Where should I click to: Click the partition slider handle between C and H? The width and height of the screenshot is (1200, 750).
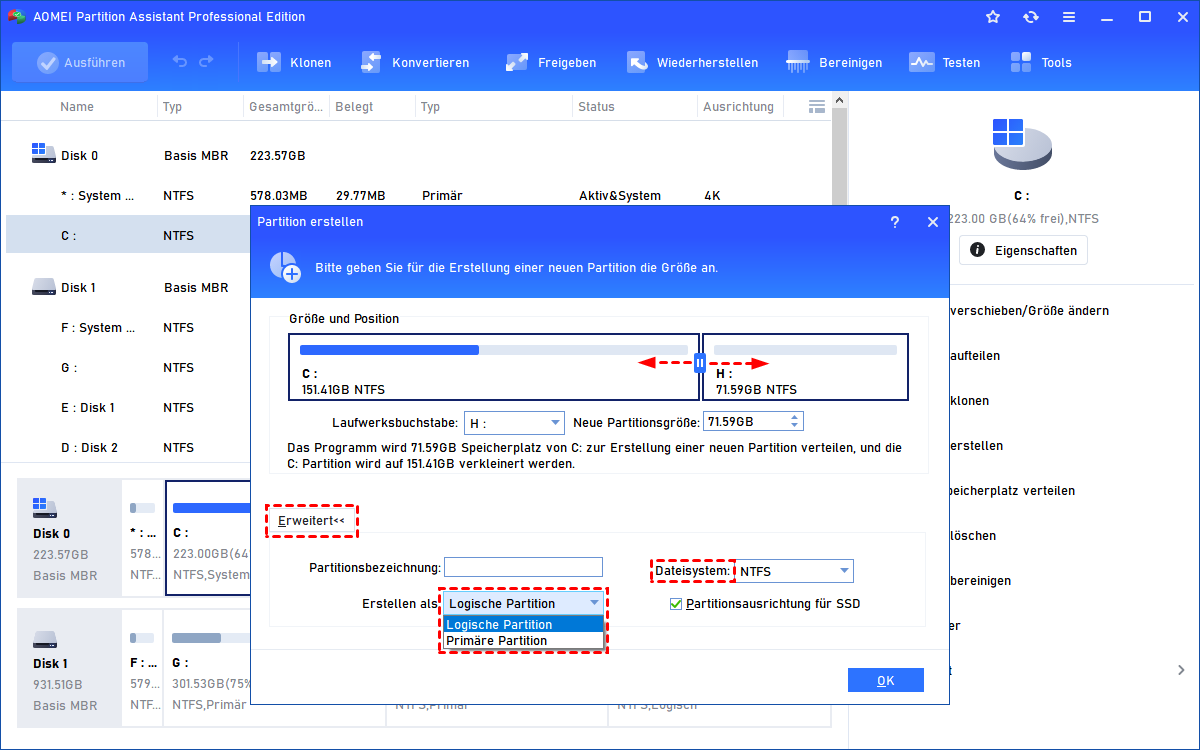click(700, 364)
